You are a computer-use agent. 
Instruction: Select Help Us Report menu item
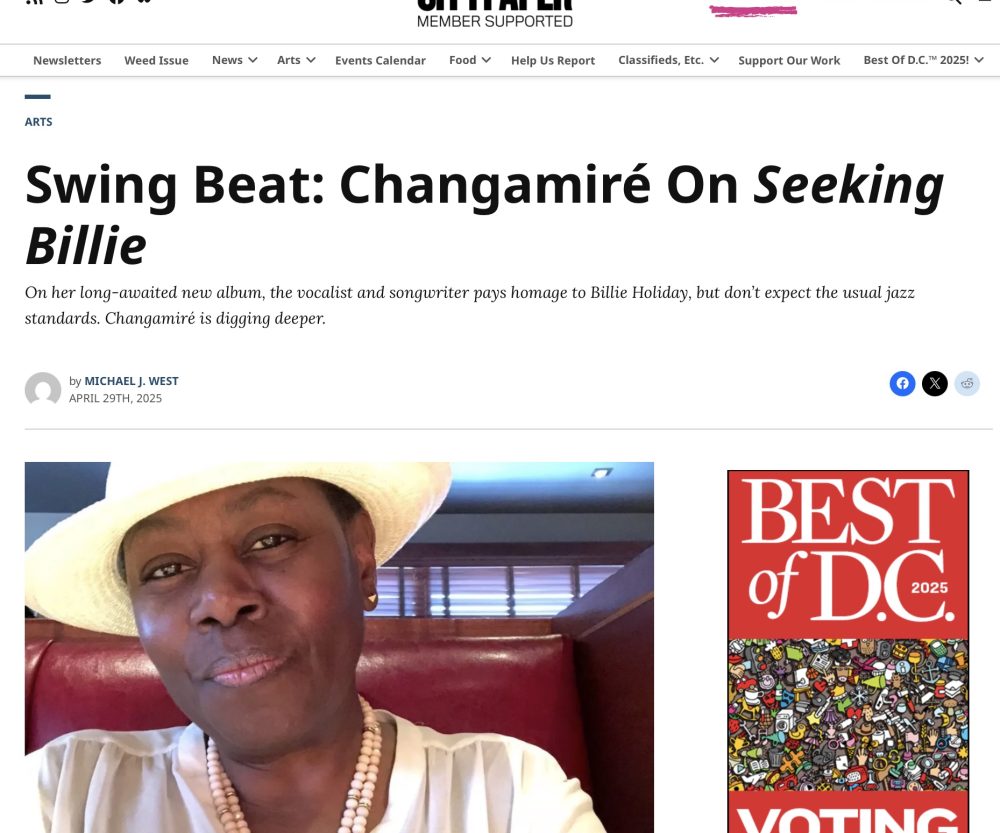coord(553,60)
